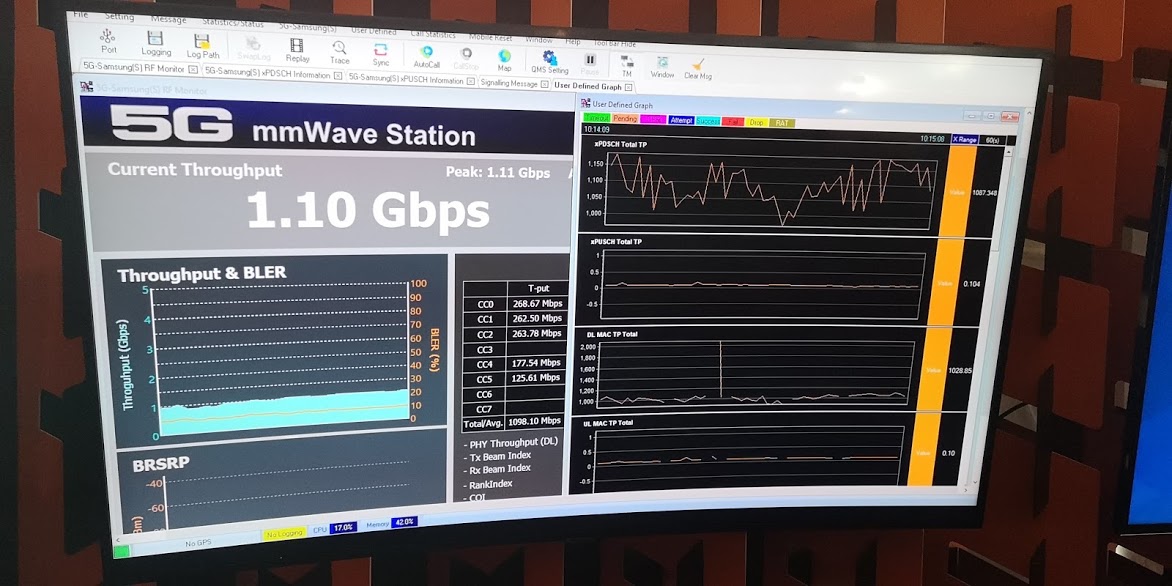Click the Peak: 1.11 Gbps label

pos(498,173)
